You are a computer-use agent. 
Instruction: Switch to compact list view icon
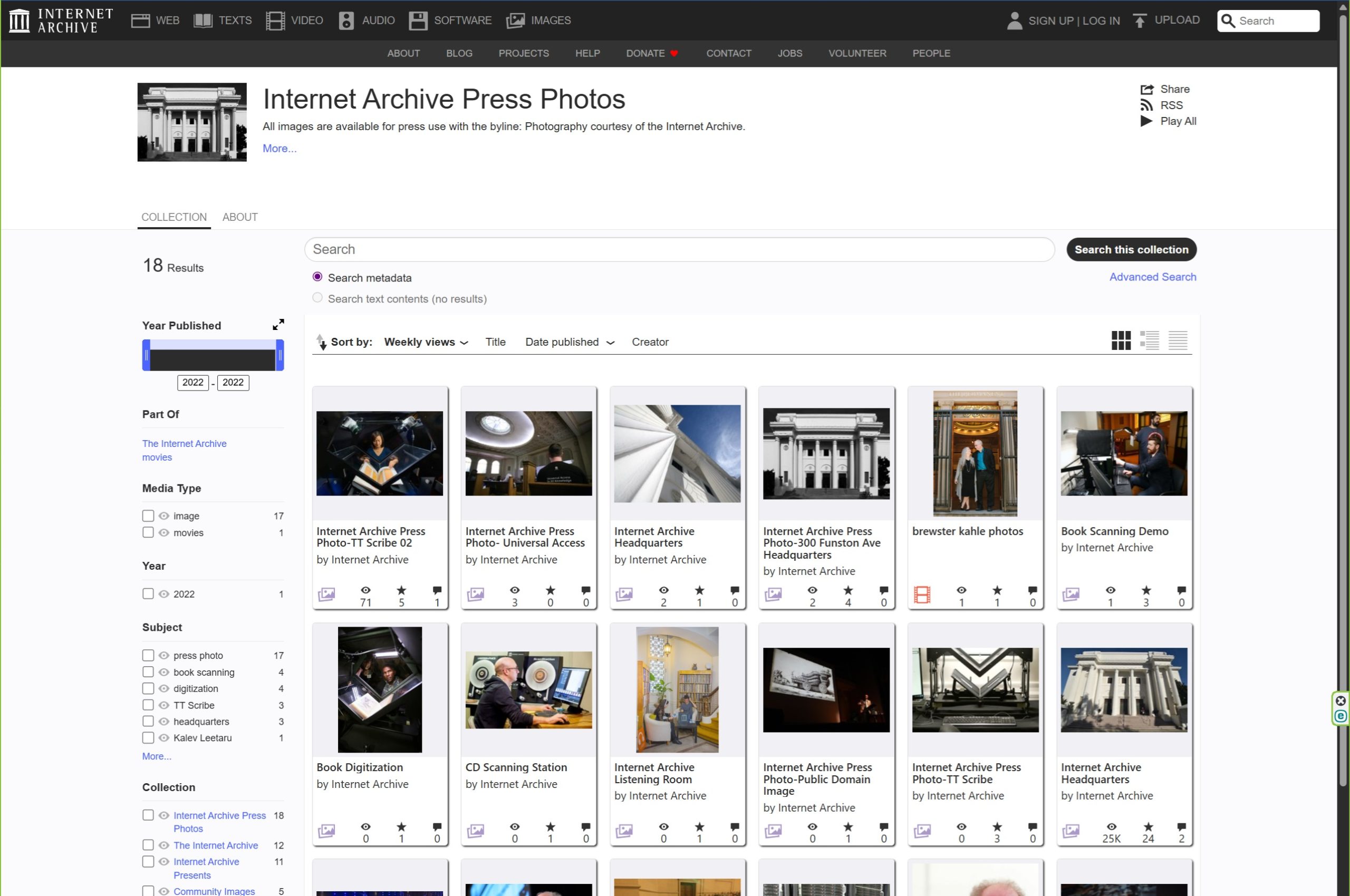[1178, 340]
